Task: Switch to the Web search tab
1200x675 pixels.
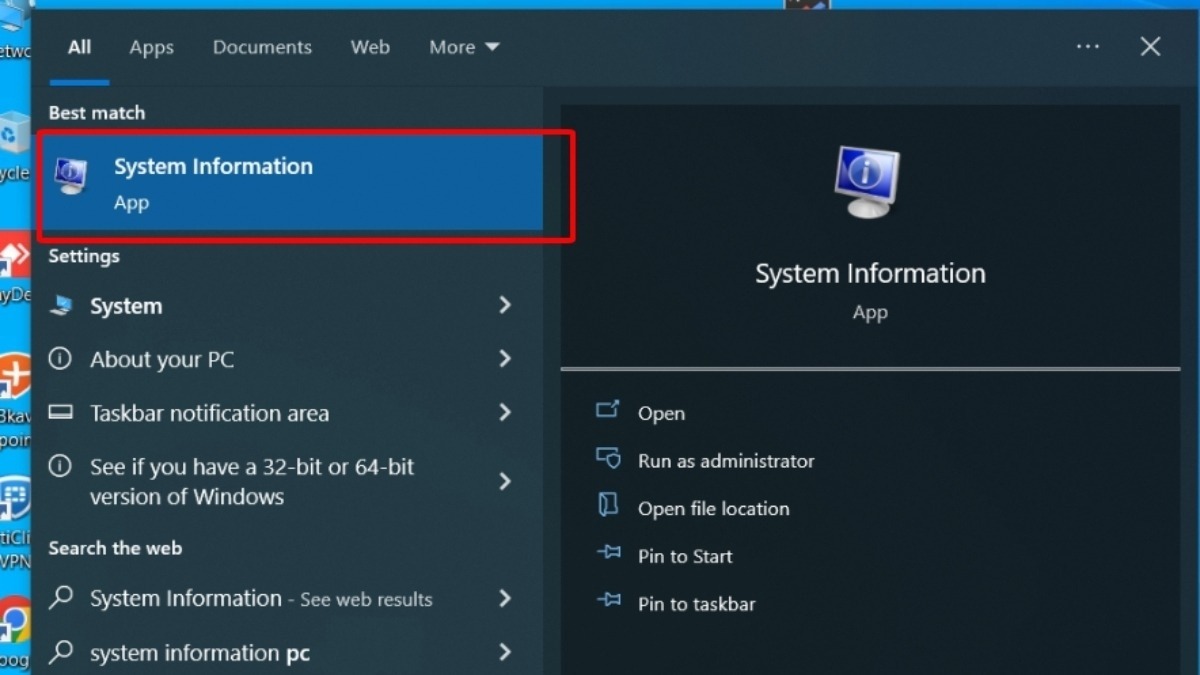Action: pyautogui.click(x=370, y=47)
